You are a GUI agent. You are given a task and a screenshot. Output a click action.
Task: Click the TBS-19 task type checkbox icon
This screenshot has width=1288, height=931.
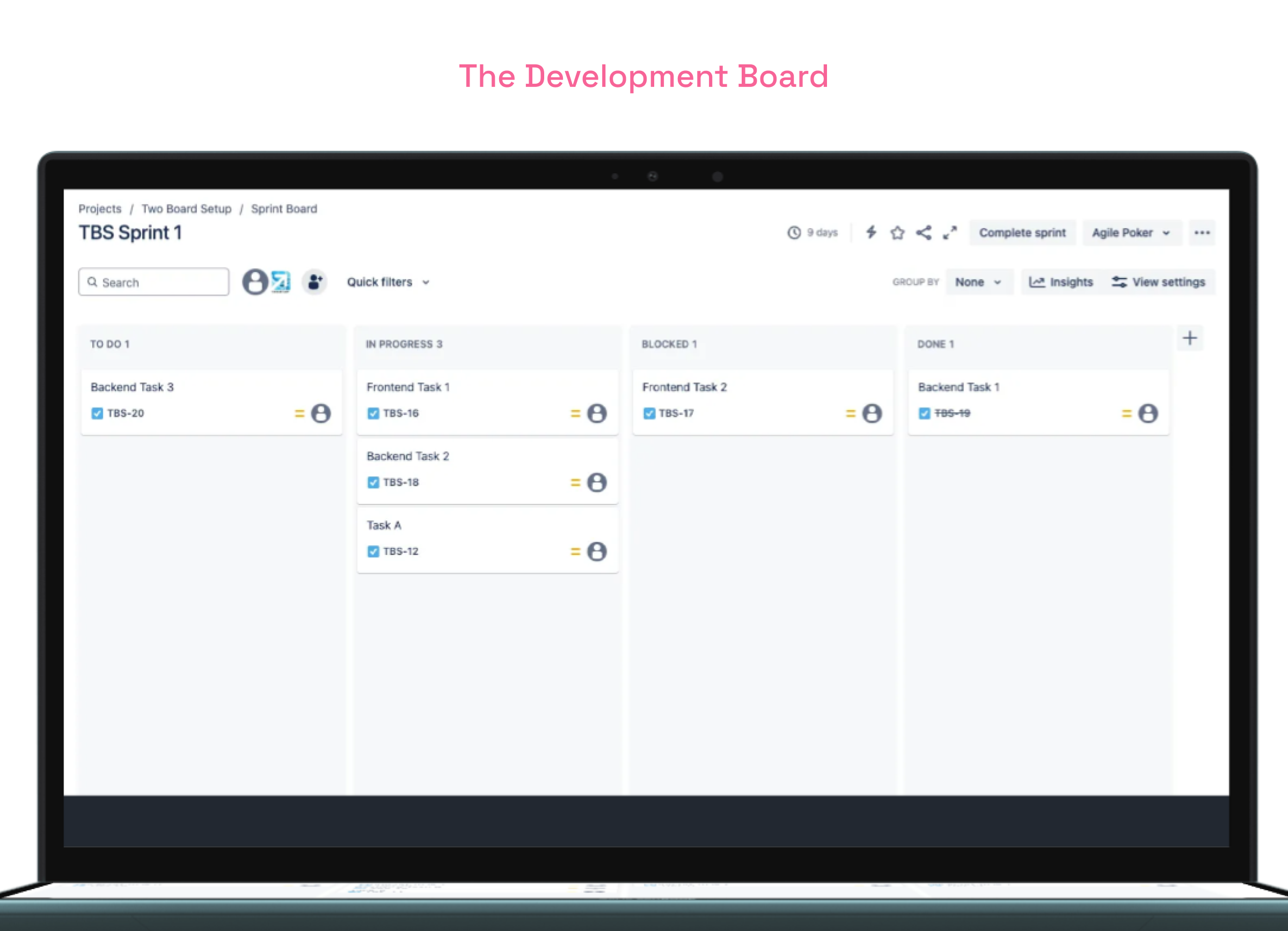pyautogui.click(x=925, y=413)
